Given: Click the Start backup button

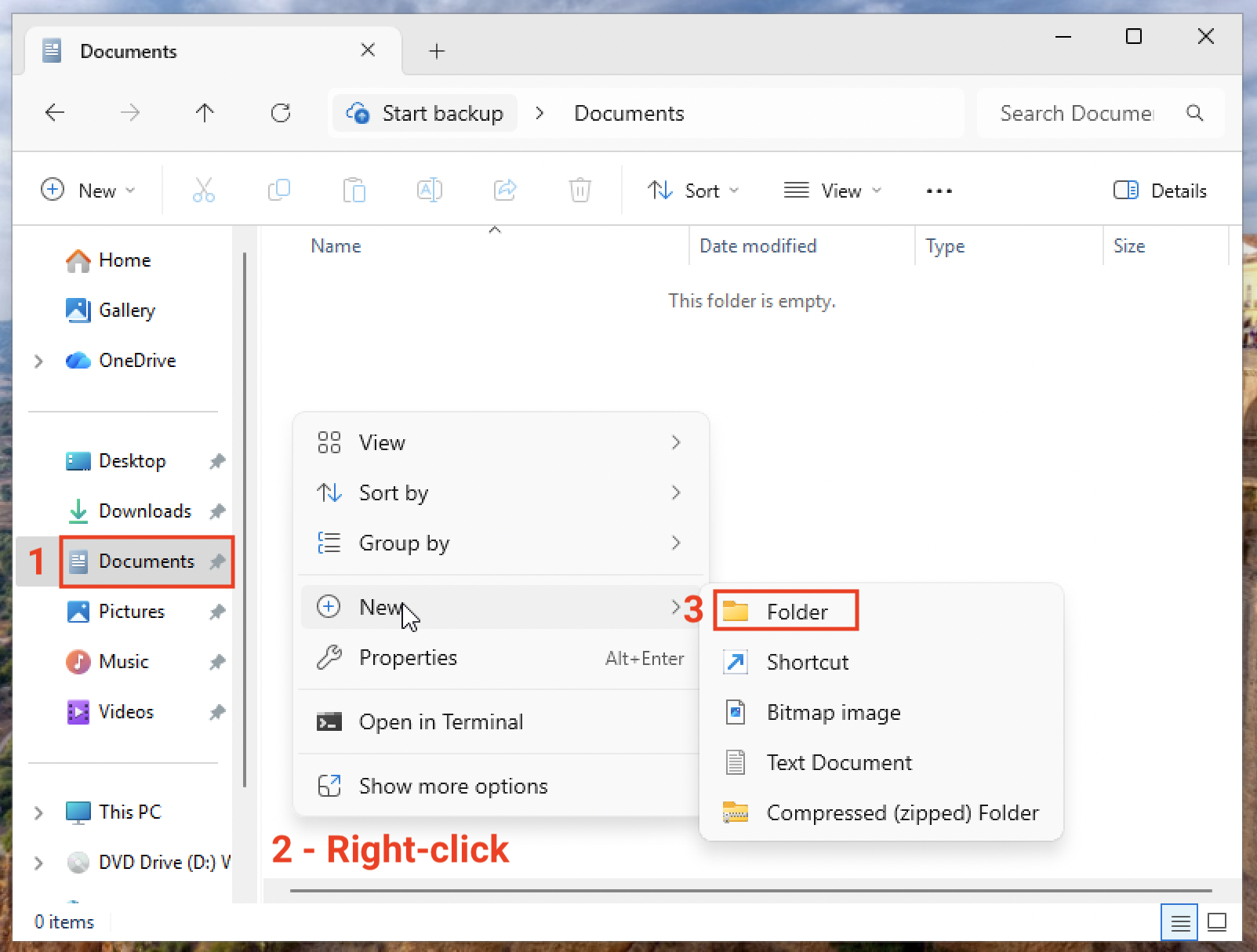Looking at the screenshot, I should click(425, 113).
